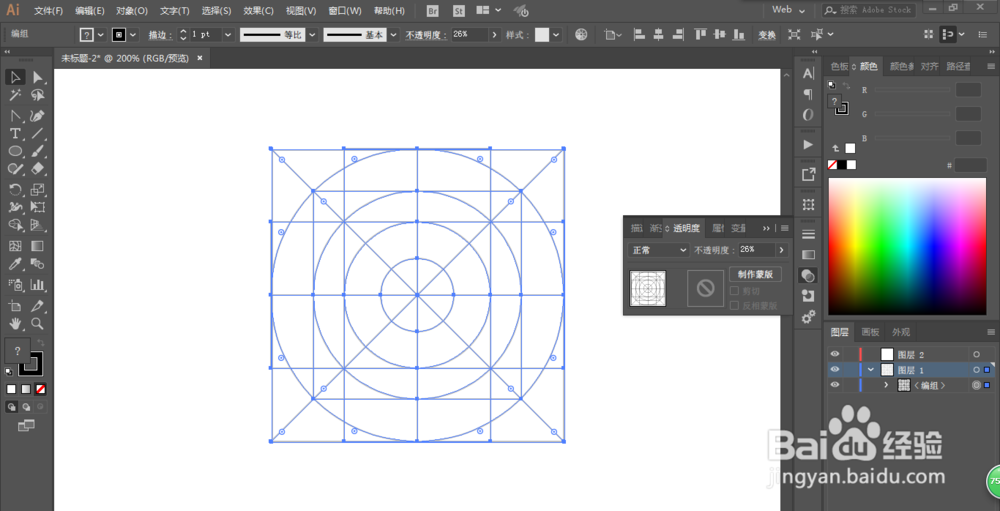
Task: Open the 样式 graphic style dropdown
Action: (x=557, y=35)
